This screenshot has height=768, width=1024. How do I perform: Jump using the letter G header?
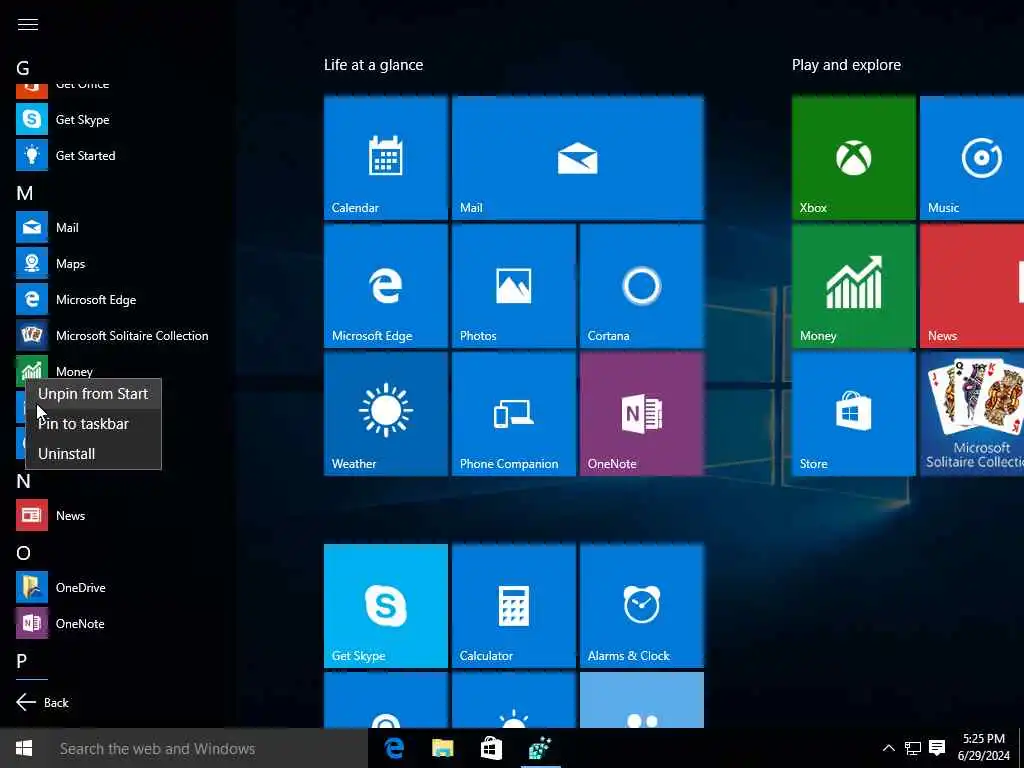(x=23, y=68)
